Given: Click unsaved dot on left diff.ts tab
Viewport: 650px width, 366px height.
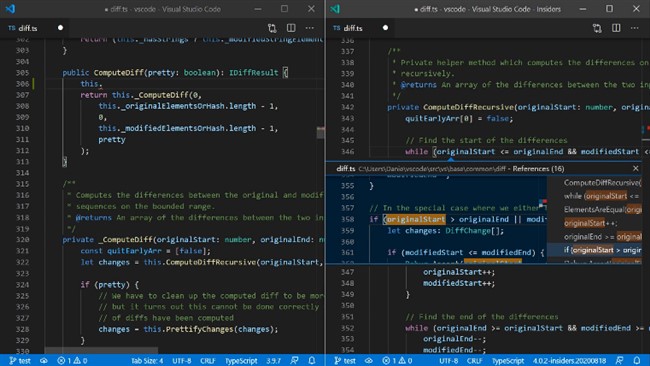Looking at the screenshot, I should pos(61,28).
